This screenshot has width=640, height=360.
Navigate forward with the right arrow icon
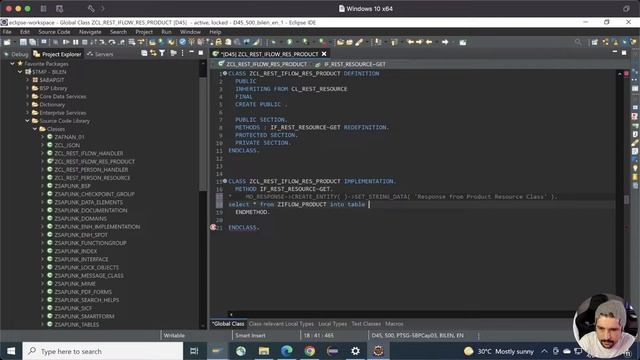(x=445, y=42)
